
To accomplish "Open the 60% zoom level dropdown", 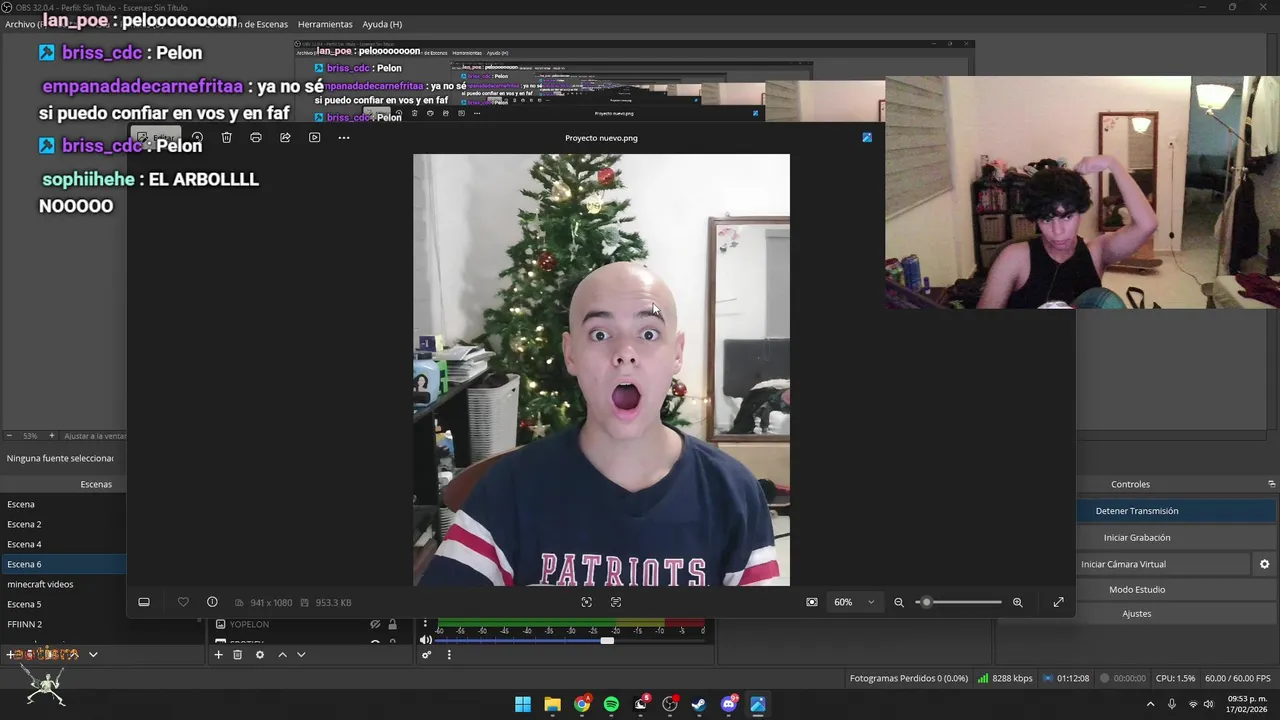I will [x=854, y=602].
